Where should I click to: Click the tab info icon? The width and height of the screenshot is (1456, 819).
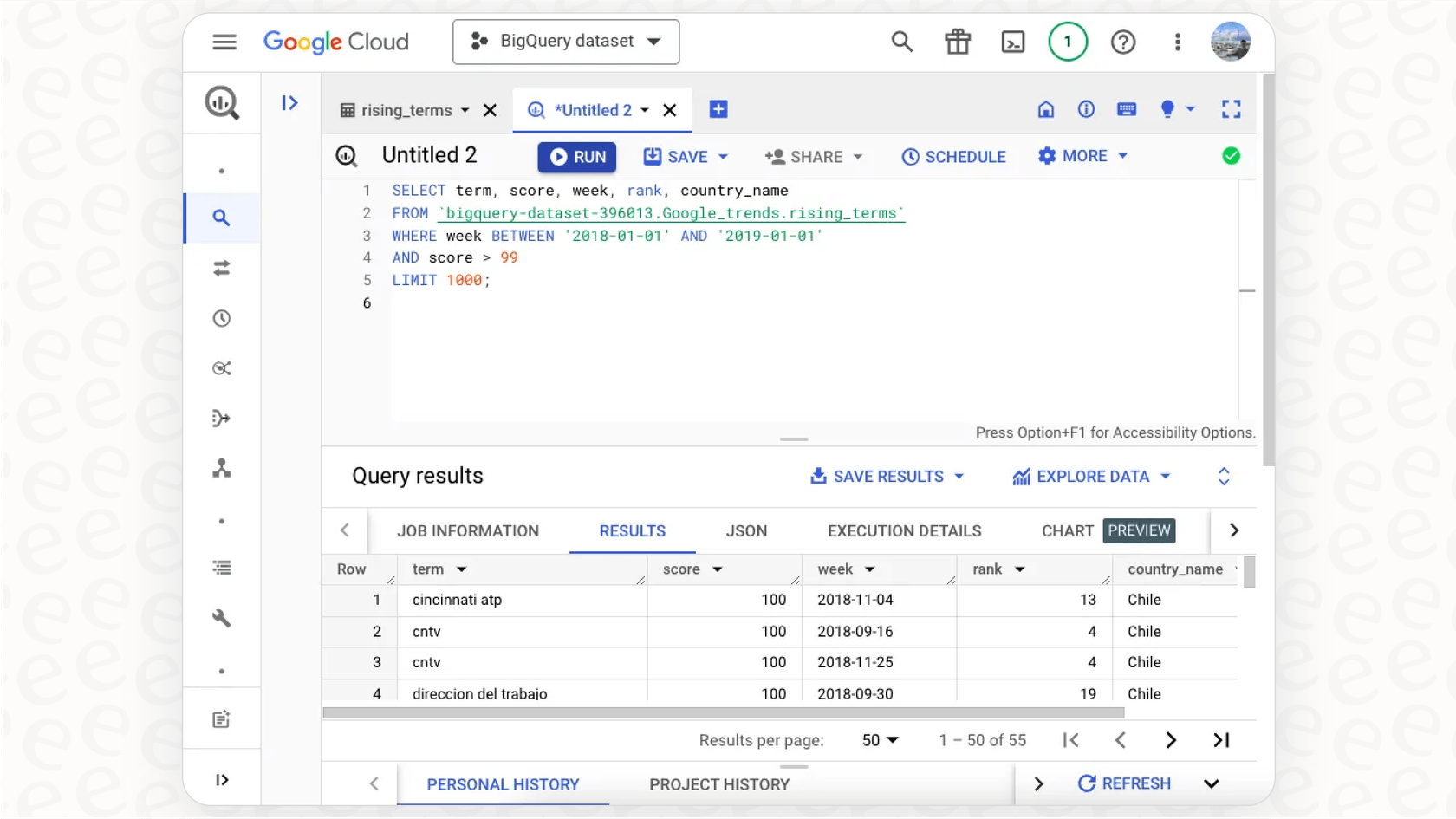pos(1086,109)
